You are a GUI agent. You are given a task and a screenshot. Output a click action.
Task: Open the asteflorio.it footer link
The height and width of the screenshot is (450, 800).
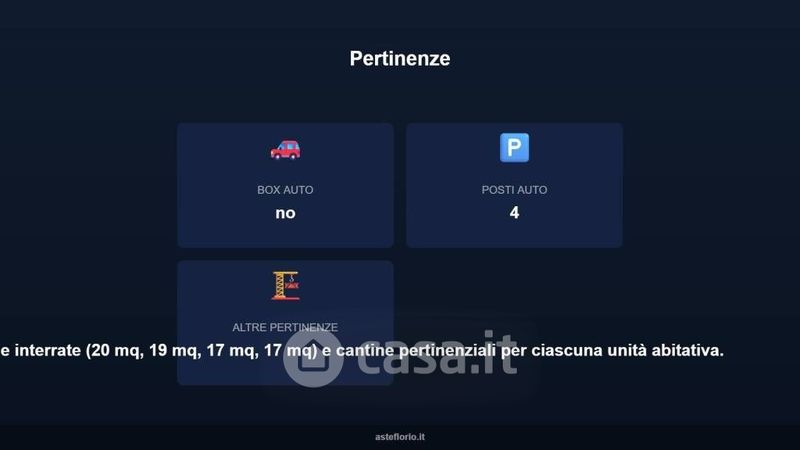click(x=400, y=437)
